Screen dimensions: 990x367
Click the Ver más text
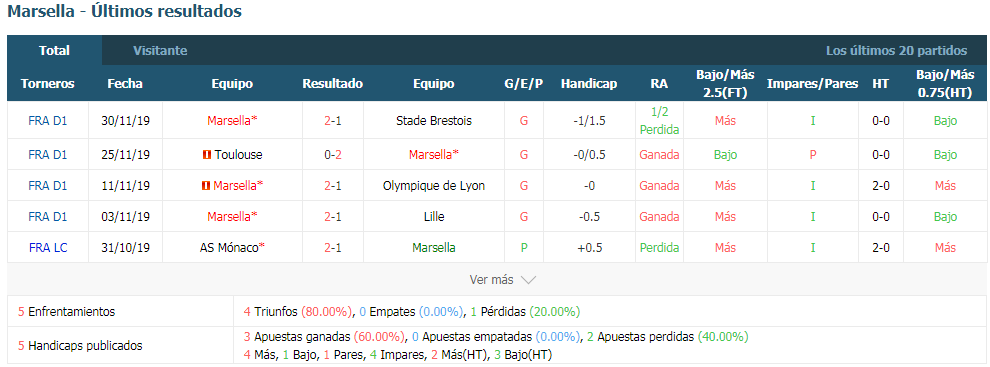pyautogui.click(x=492, y=280)
